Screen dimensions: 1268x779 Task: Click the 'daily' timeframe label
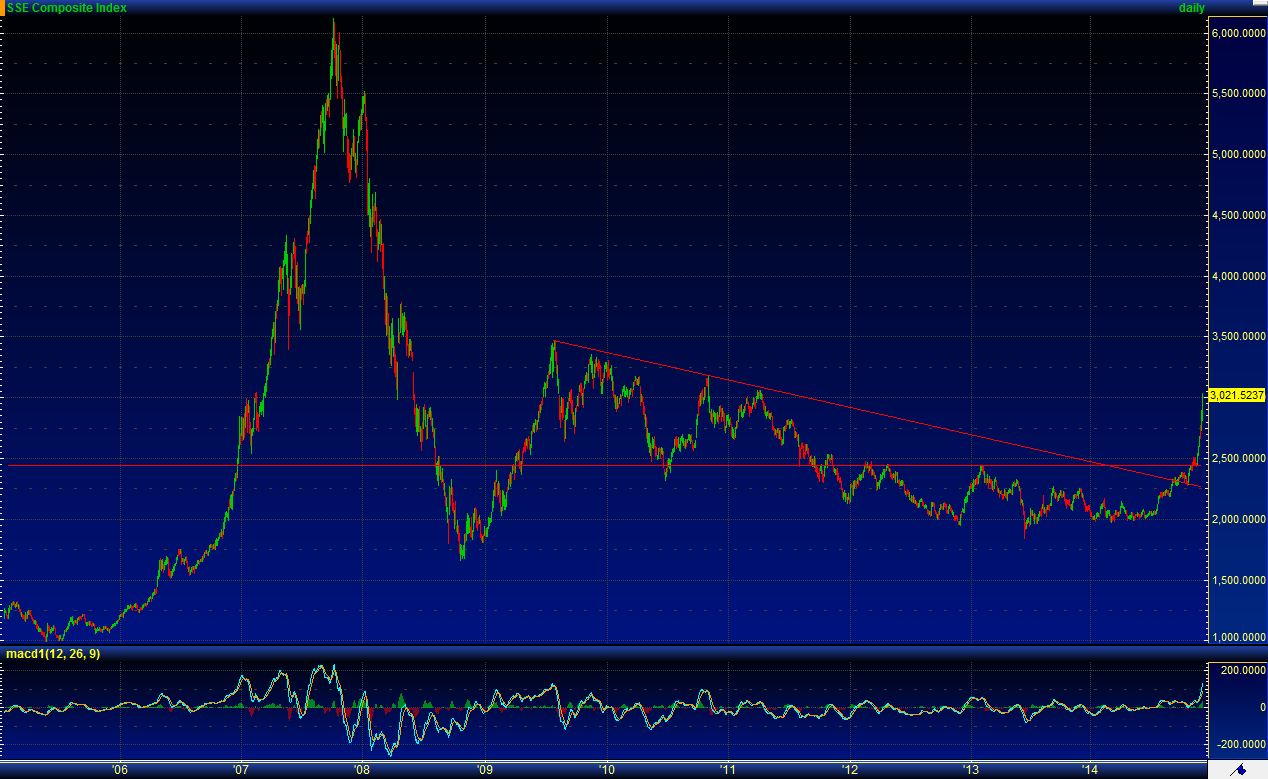coord(1192,8)
